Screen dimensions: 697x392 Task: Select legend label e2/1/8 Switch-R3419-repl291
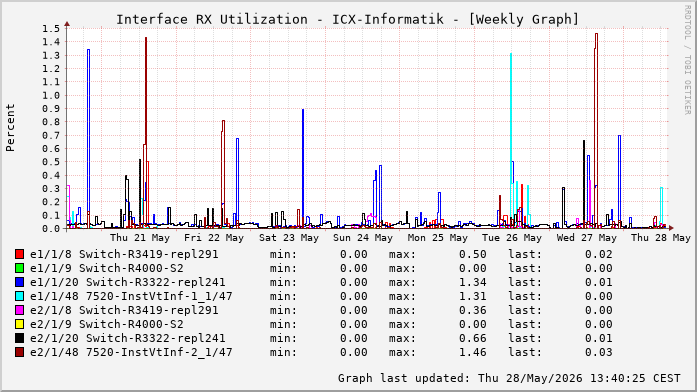click(124, 310)
